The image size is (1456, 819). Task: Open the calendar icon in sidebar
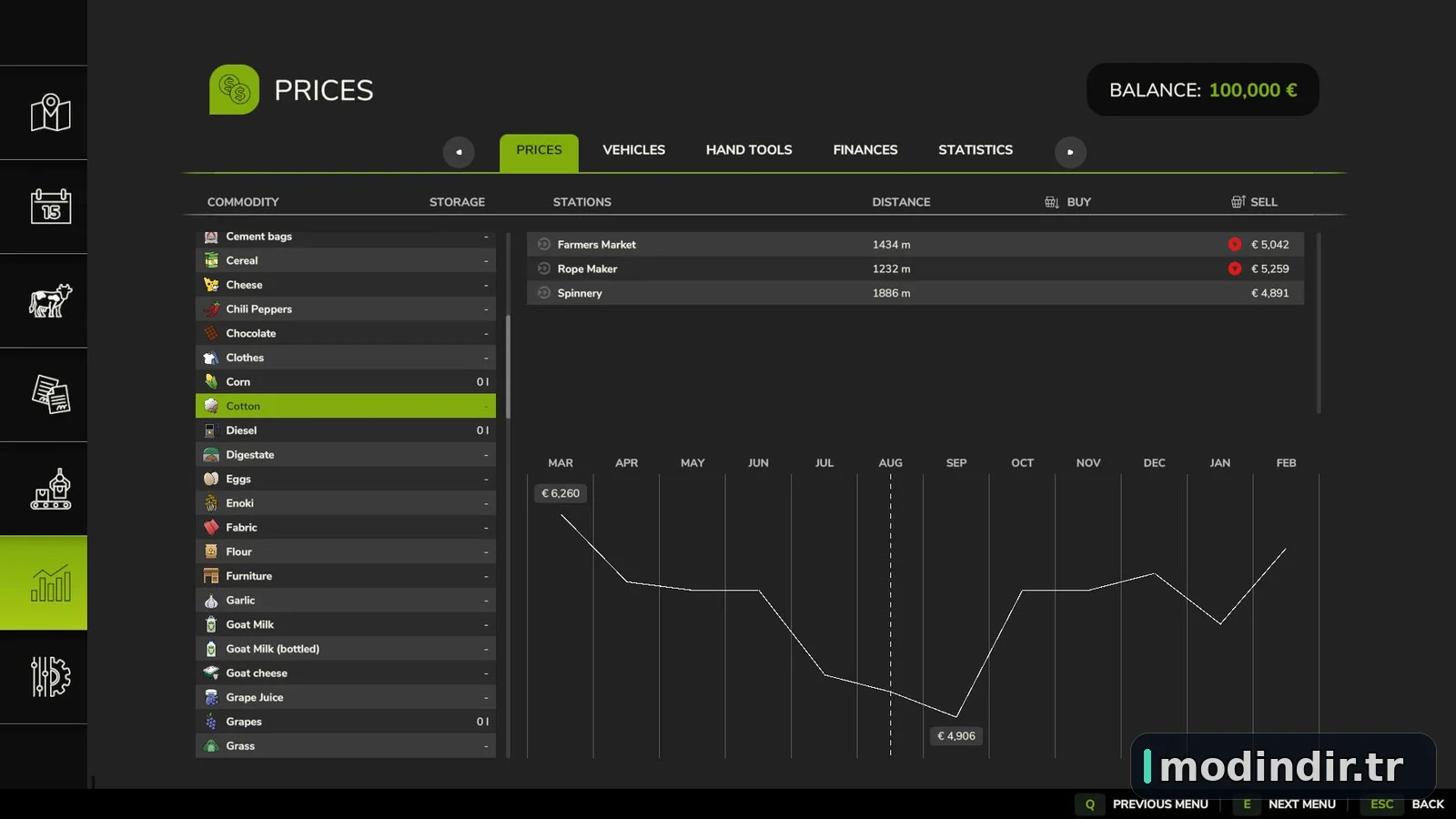(x=50, y=207)
